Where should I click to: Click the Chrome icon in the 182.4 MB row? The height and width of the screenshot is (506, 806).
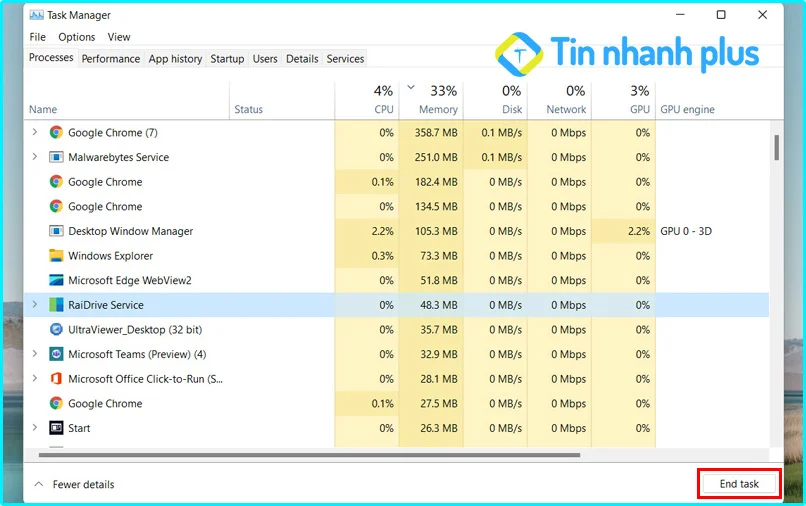(x=56, y=182)
